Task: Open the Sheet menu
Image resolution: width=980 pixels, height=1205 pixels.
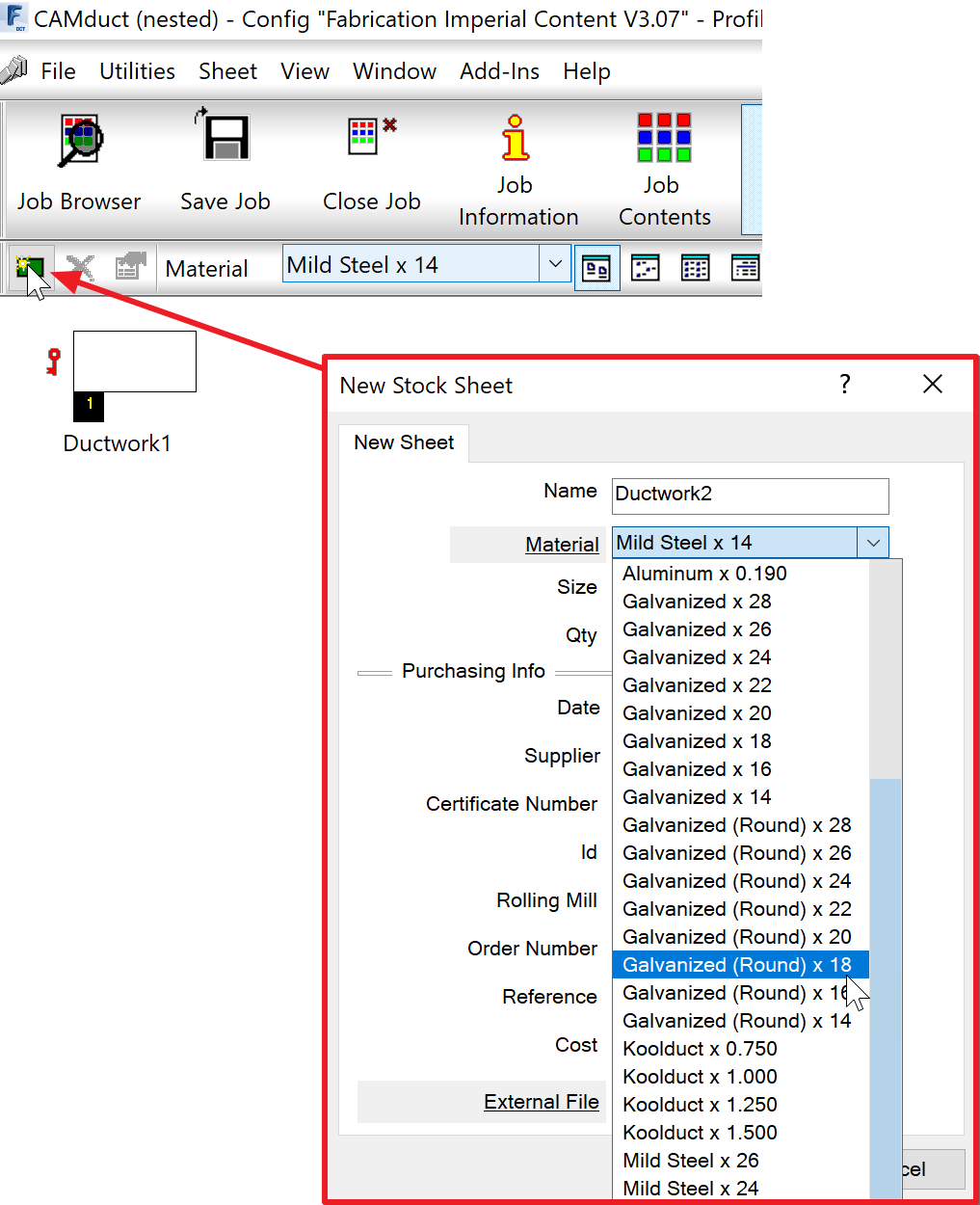Action: tap(227, 71)
